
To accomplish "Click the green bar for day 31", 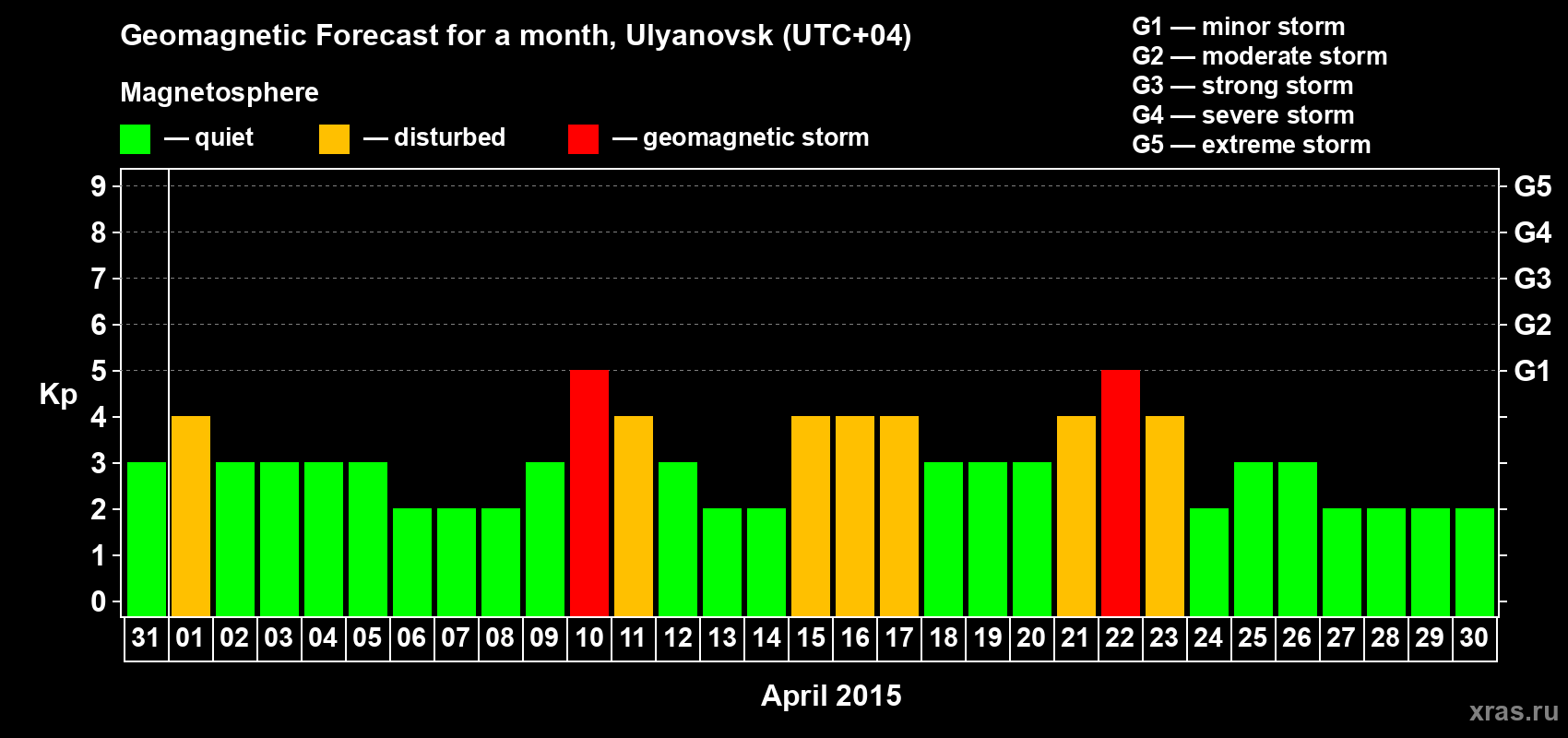I will [x=147, y=539].
